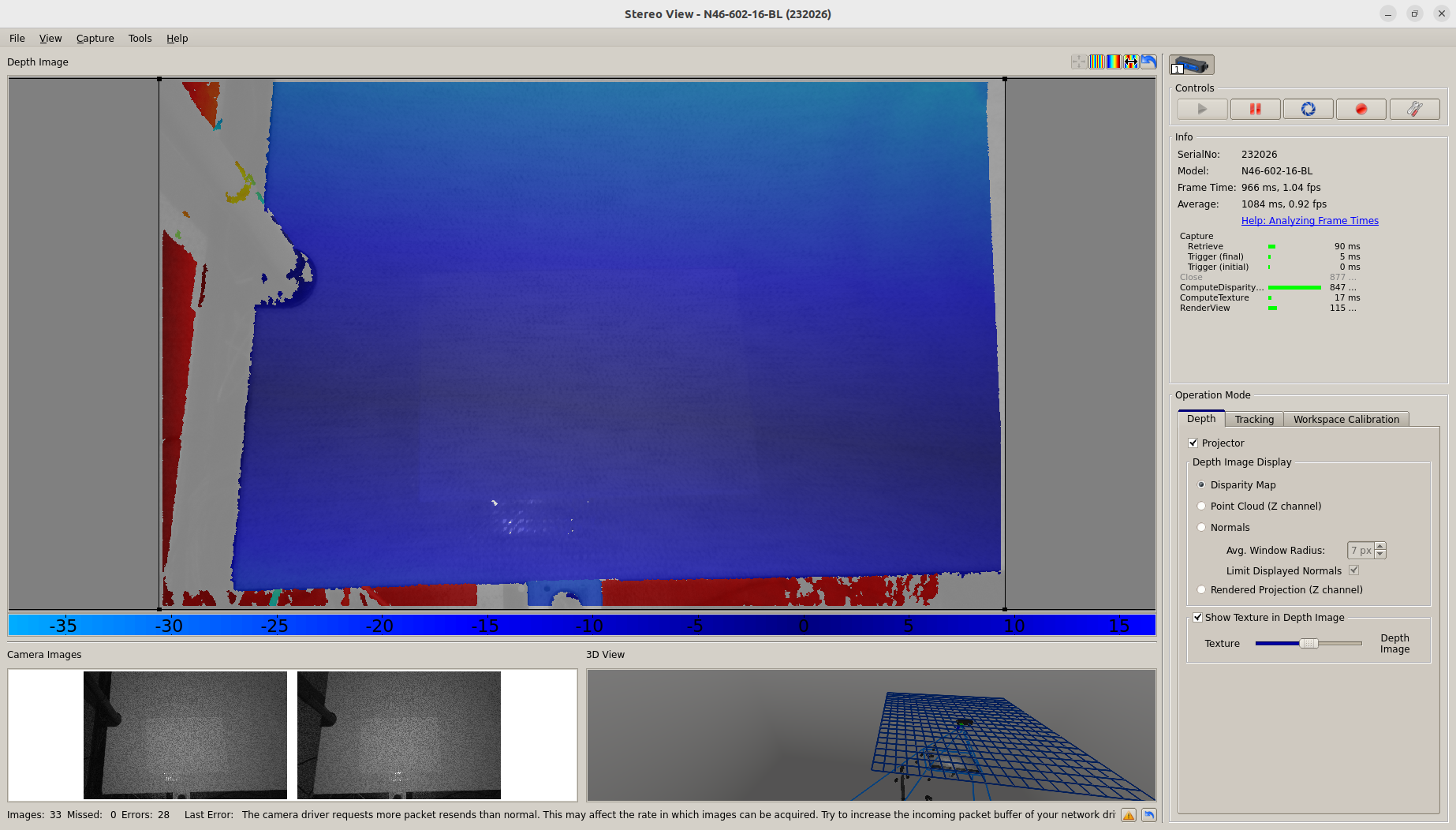Select the Point Cloud (Z channel) option

[x=1201, y=507]
